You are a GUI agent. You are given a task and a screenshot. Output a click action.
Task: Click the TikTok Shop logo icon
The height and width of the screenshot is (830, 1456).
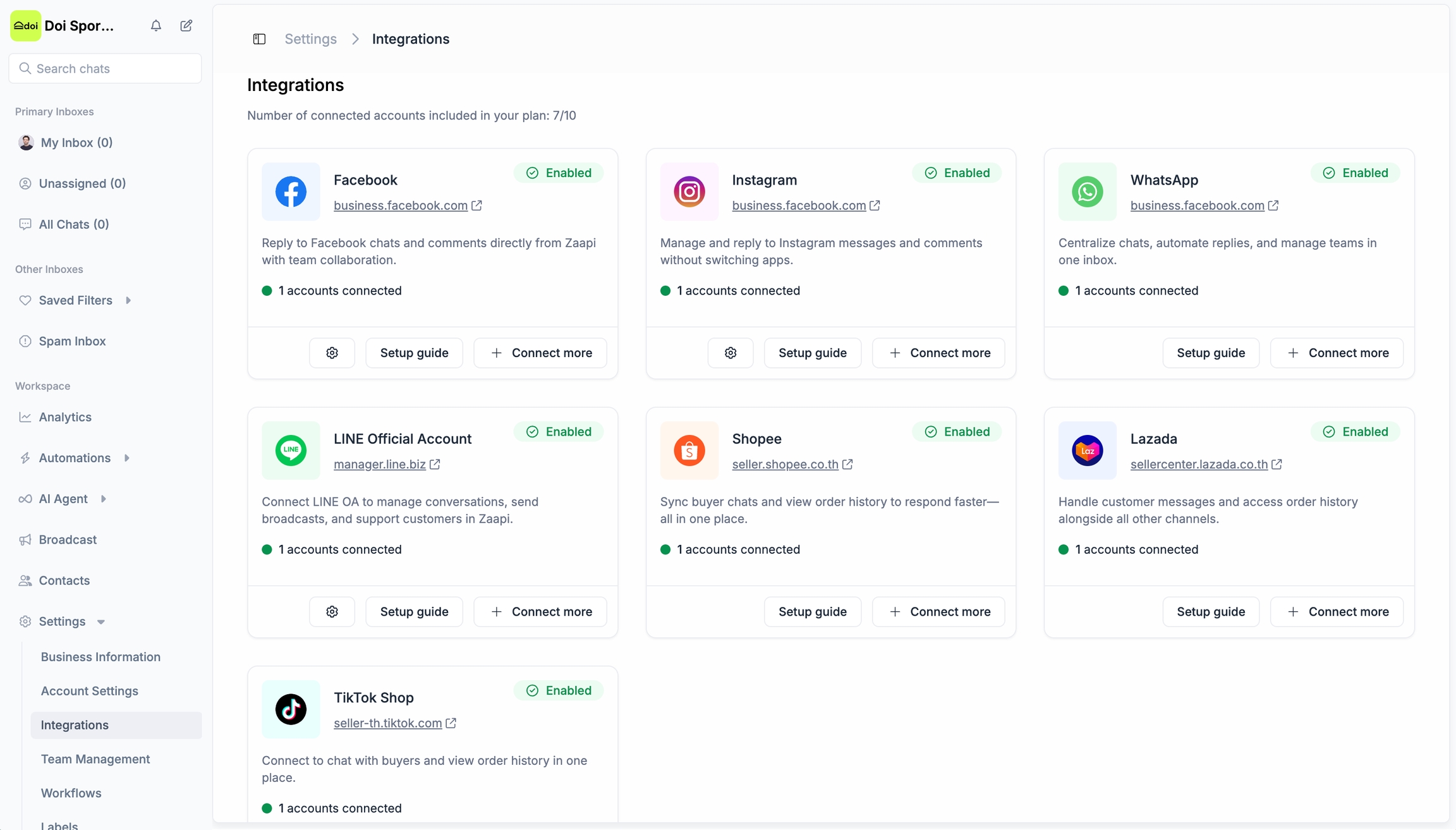(x=291, y=709)
